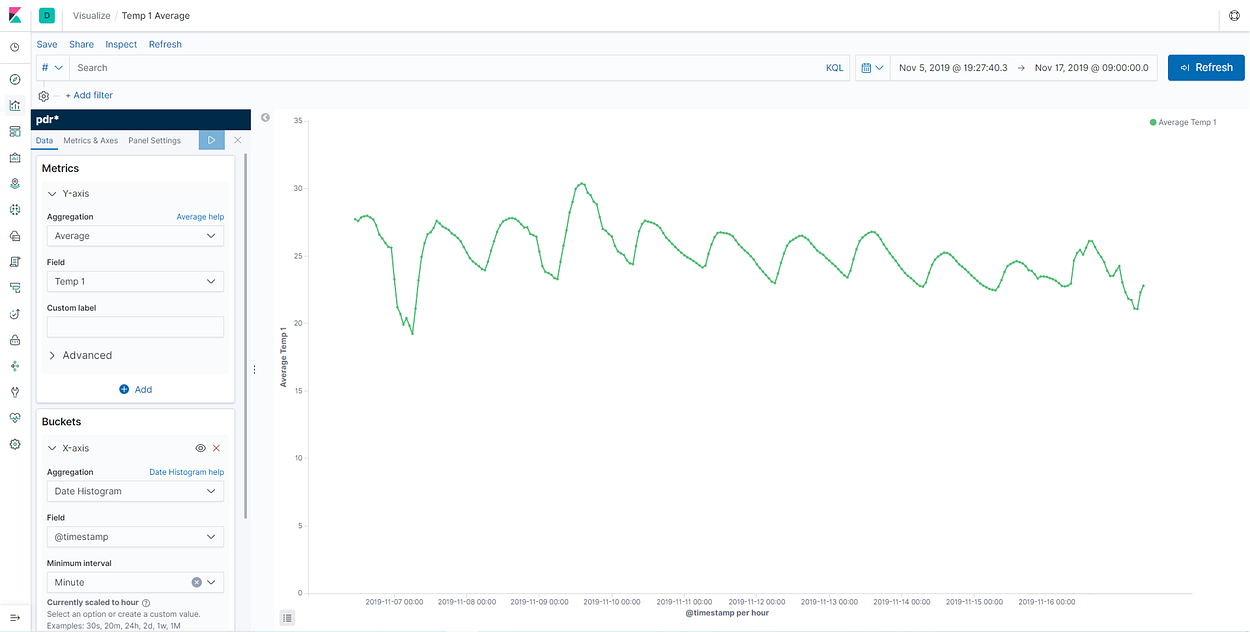Open Graph icon in sidebar
The height and width of the screenshot is (632, 1250).
pos(15,366)
